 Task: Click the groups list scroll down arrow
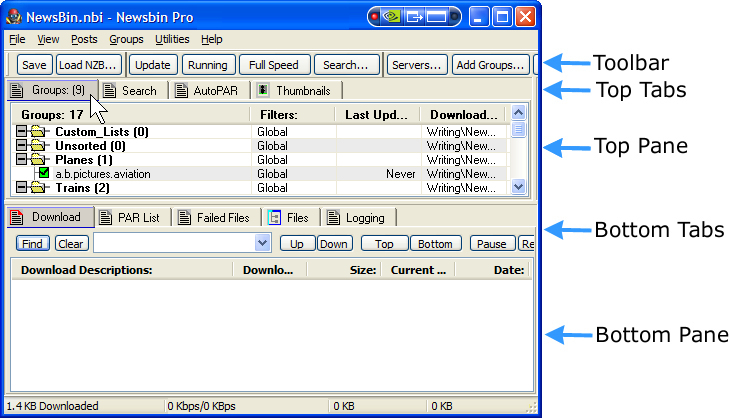click(518, 187)
